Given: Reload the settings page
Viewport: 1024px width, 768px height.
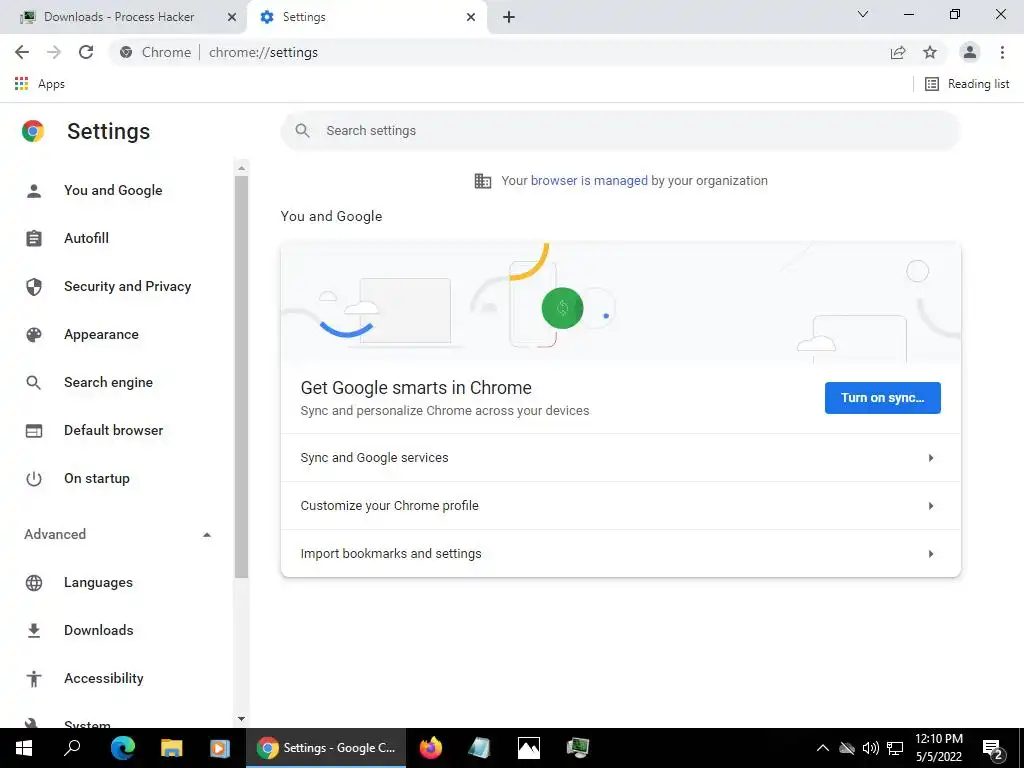Looking at the screenshot, I should point(86,52).
